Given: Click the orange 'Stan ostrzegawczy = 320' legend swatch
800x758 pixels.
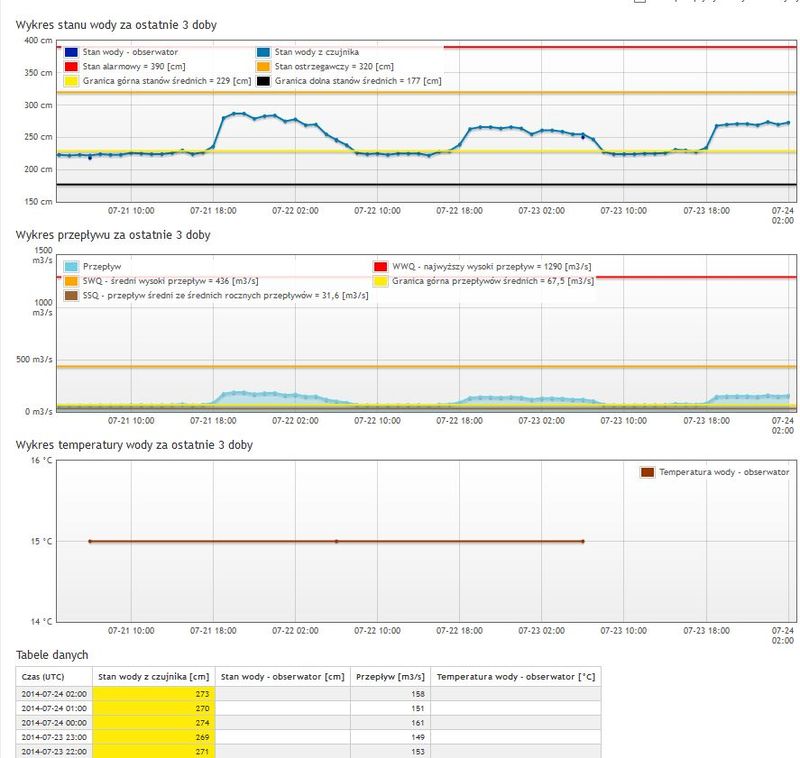Looking at the screenshot, I should point(264,66).
